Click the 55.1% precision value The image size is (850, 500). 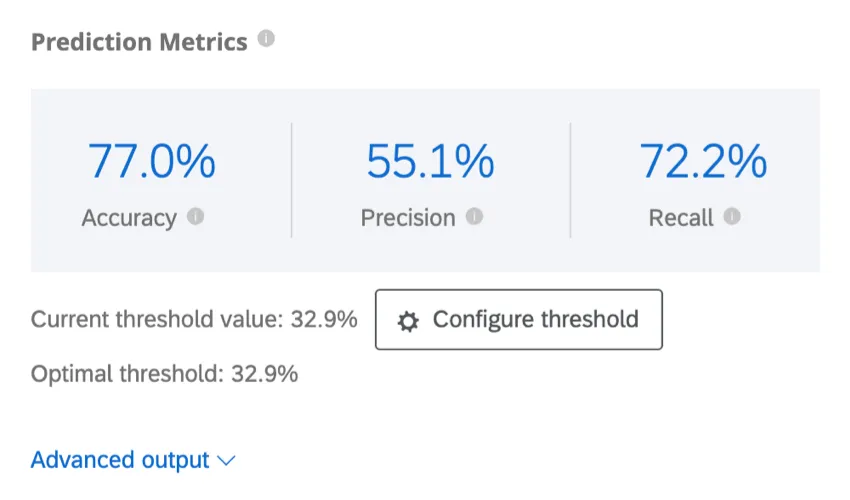click(x=430, y=161)
